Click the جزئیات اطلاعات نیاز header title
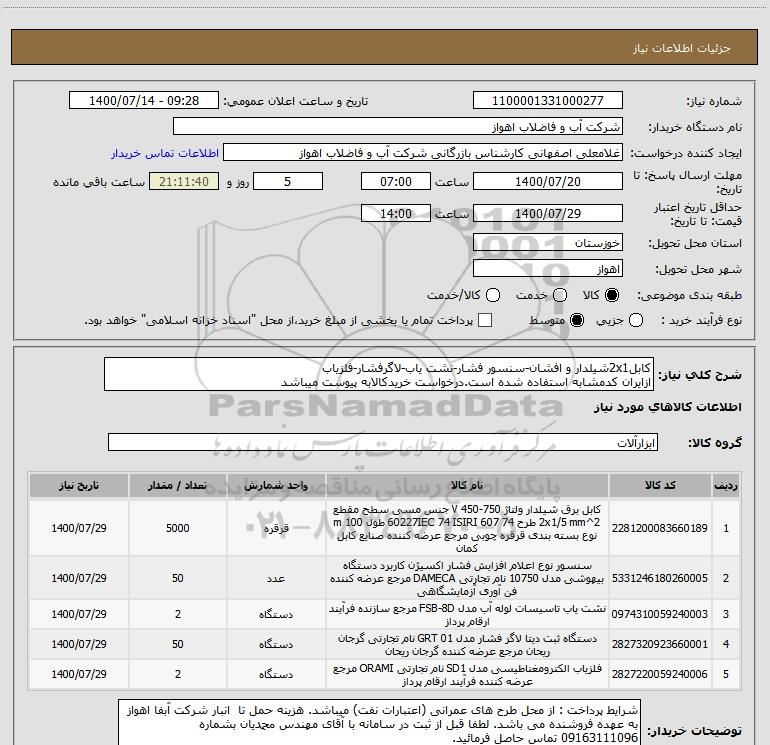770x745 pixels. coord(682,48)
